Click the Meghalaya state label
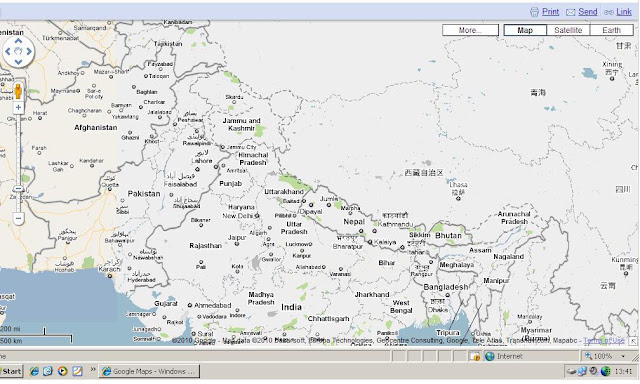 (x=457, y=265)
